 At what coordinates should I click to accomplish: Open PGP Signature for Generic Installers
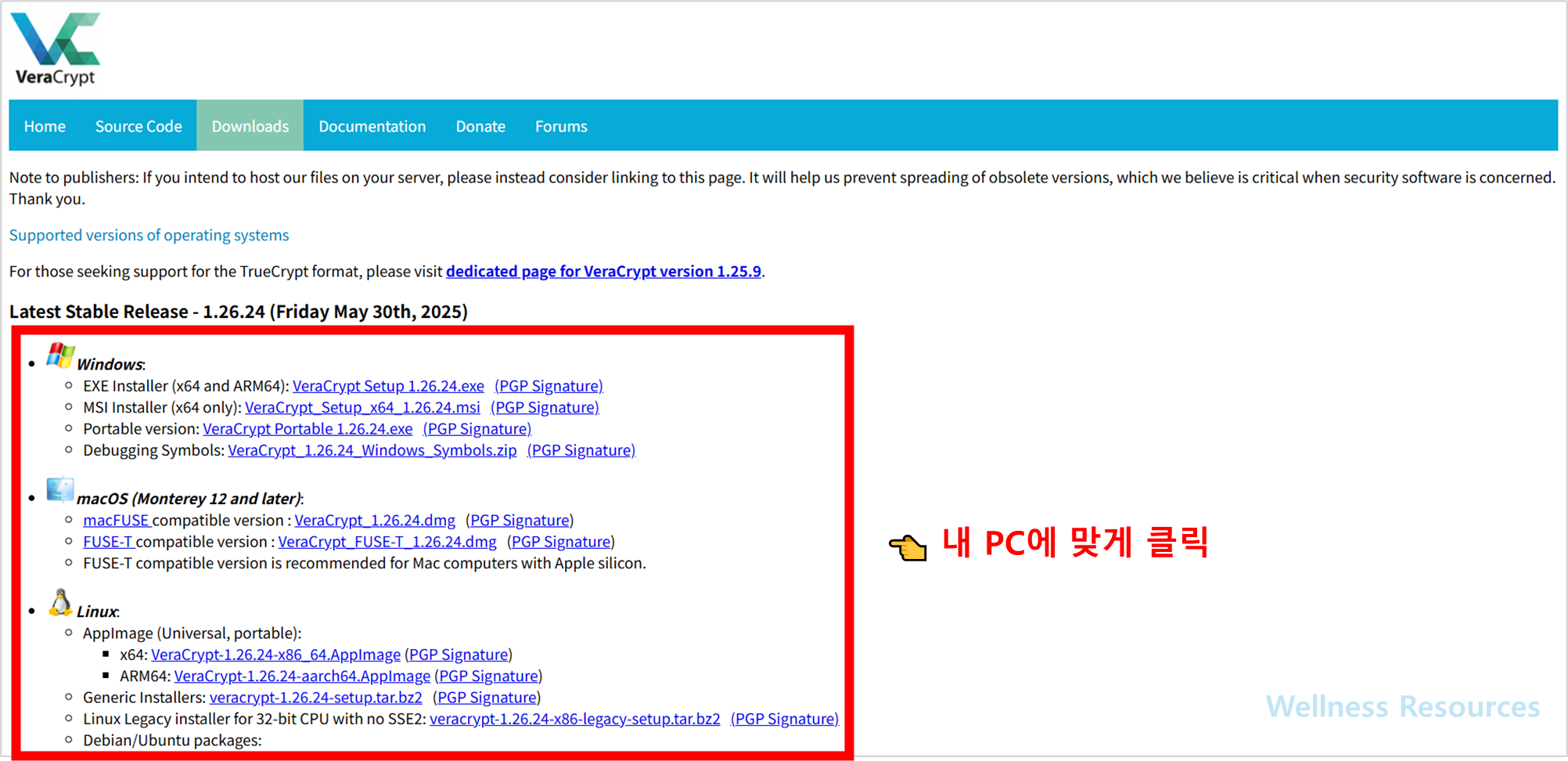tap(487, 698)
